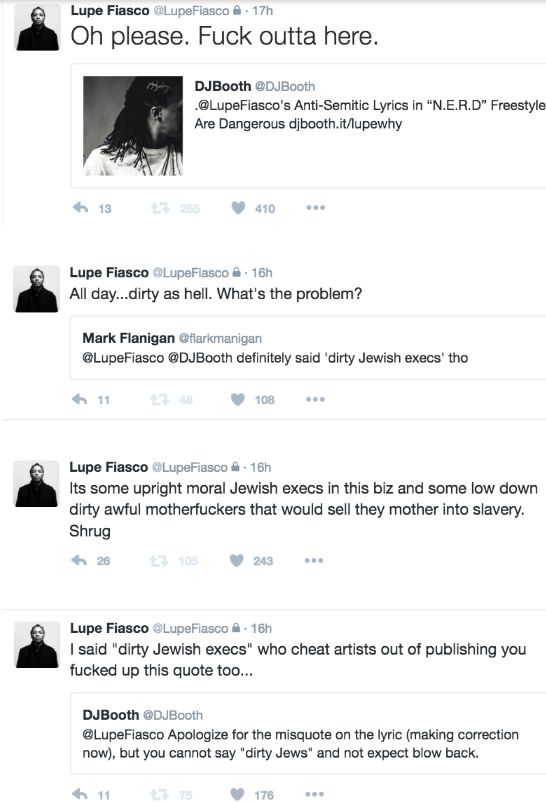Reply to "All day...dirty as hell" tweet
The image size is (546, 802).
(x=79, y=399)
